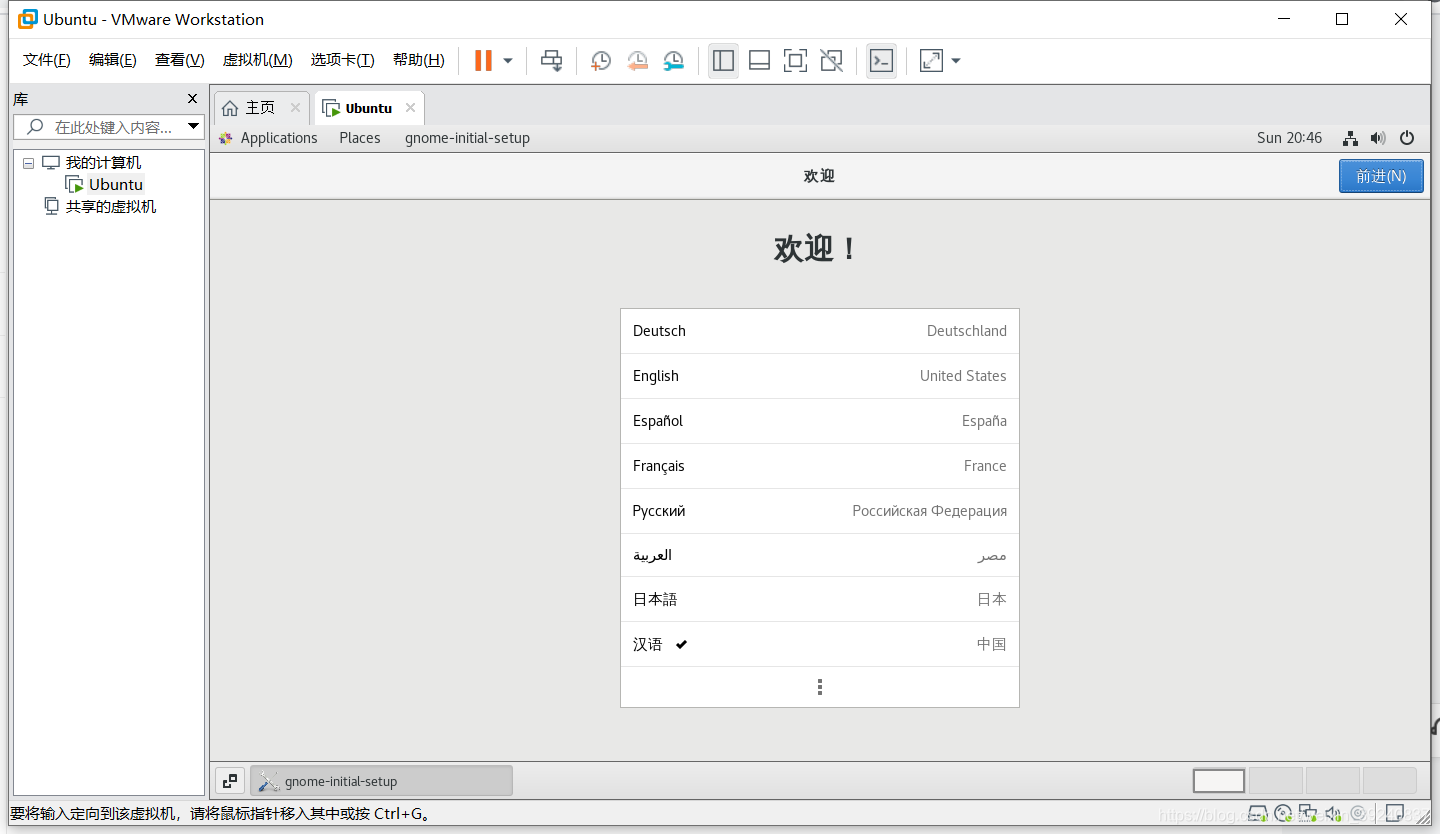This screenshot has width=1440, height=834.
Task: Send Ctrl+Alt+Del to the virtual machine
Action: point(551,61)
